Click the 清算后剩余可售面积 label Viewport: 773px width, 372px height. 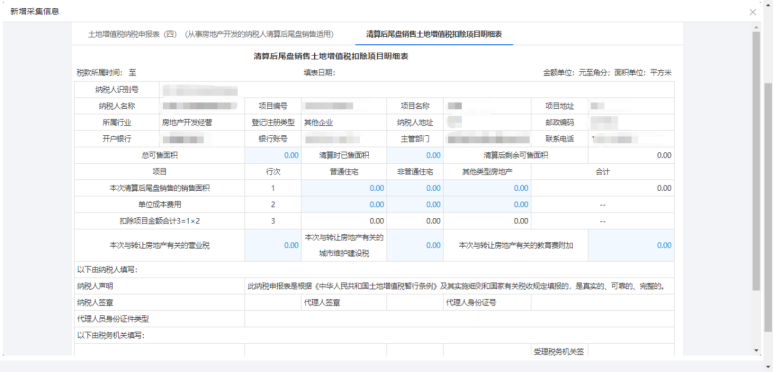(516, 155)
